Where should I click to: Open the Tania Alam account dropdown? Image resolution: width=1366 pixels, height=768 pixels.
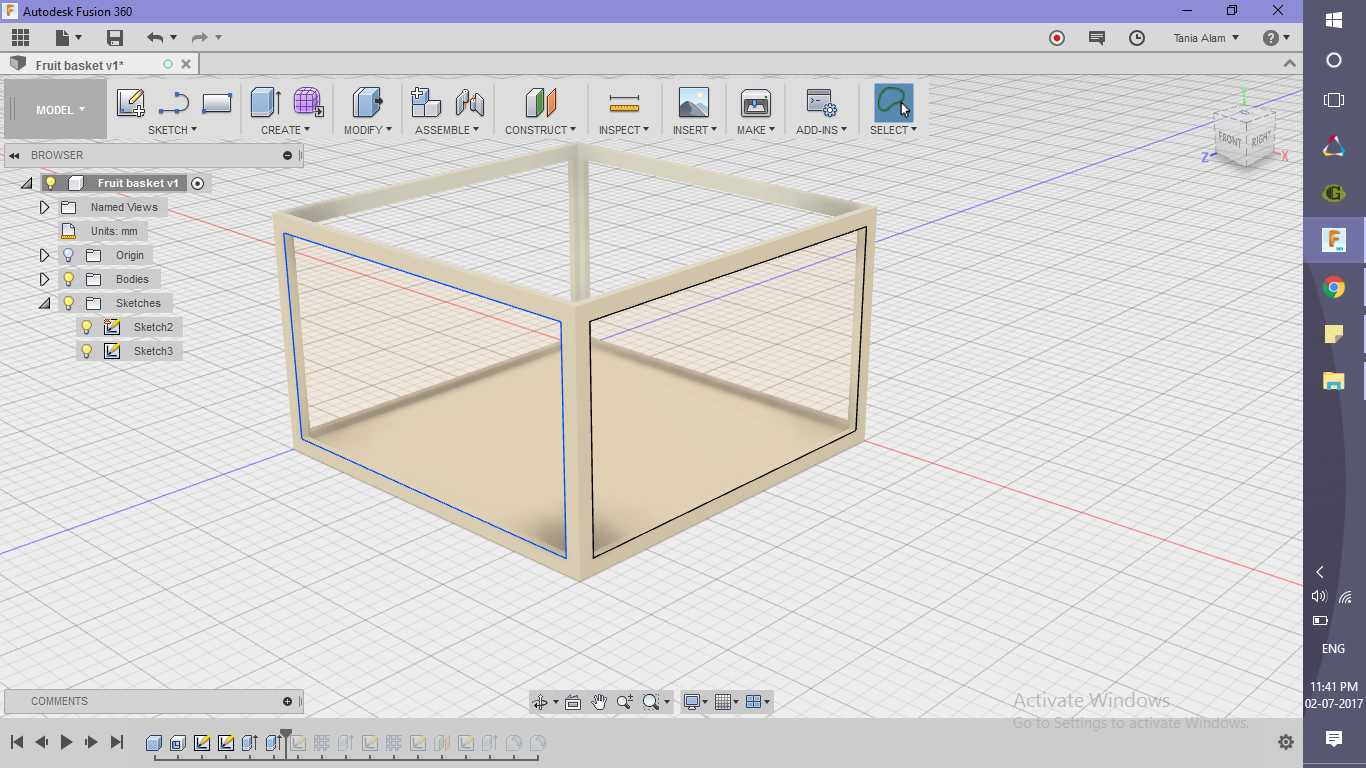(x=1206, y=38)
